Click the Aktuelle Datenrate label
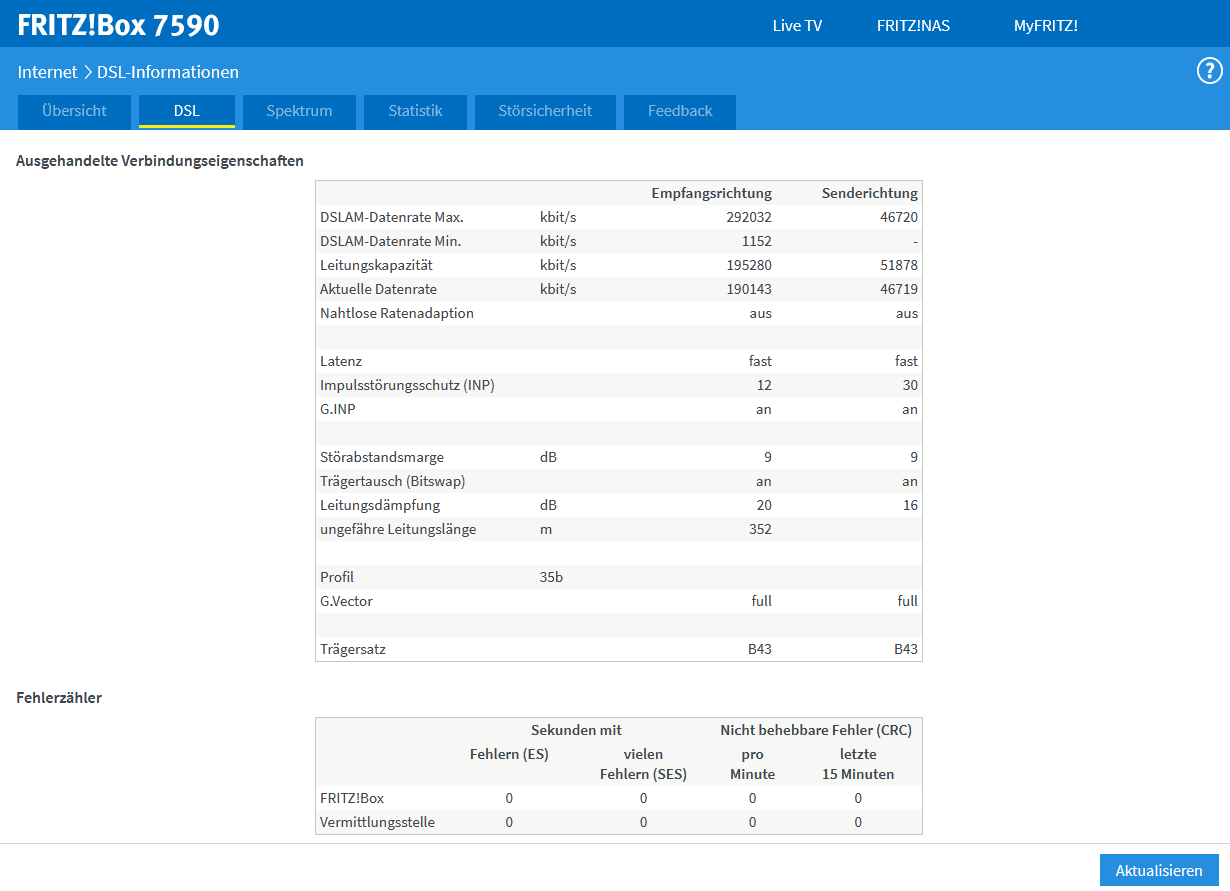 click(x=379, y=289)
